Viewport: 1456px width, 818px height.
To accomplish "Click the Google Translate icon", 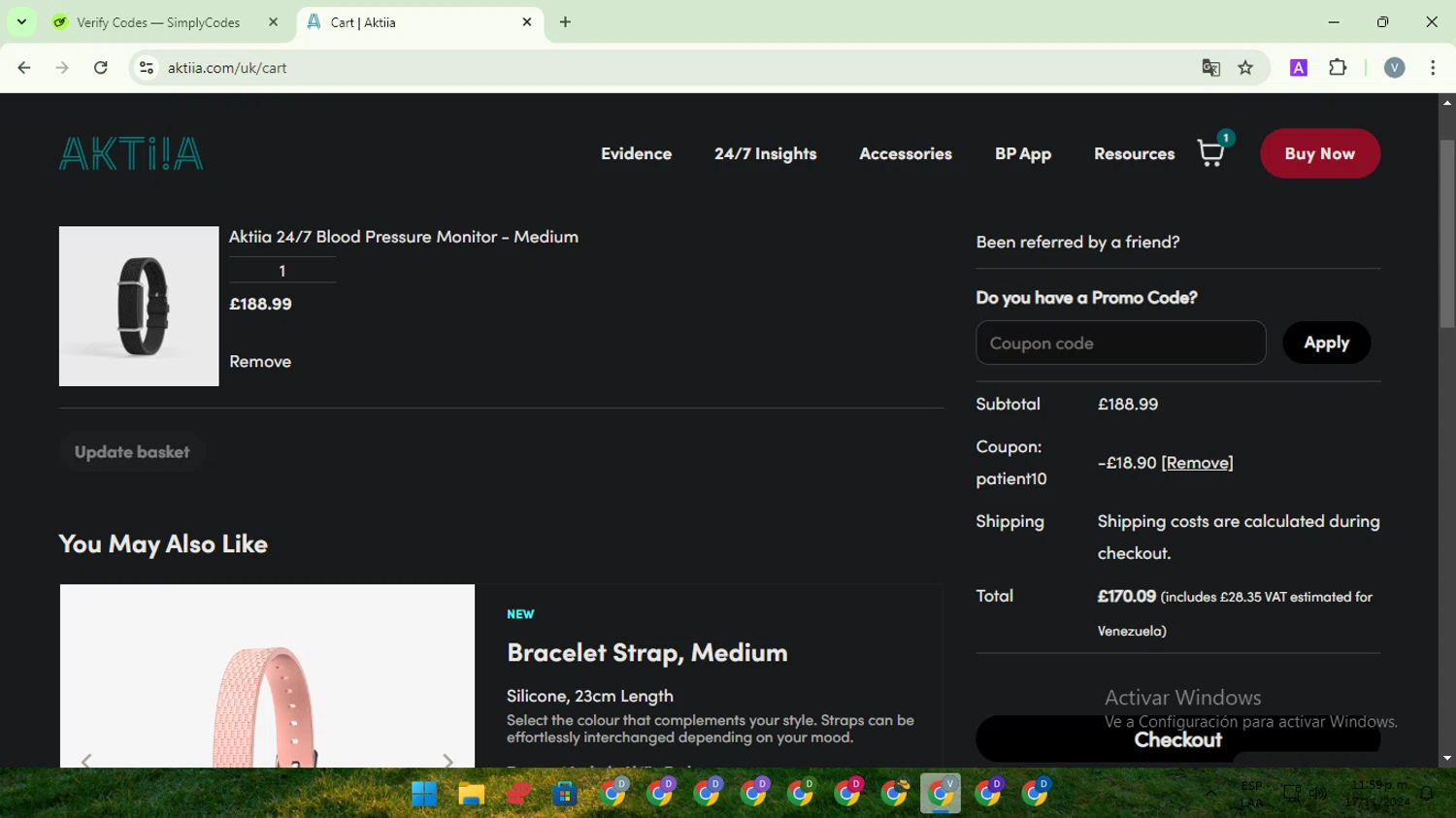I will point(1210,68).
